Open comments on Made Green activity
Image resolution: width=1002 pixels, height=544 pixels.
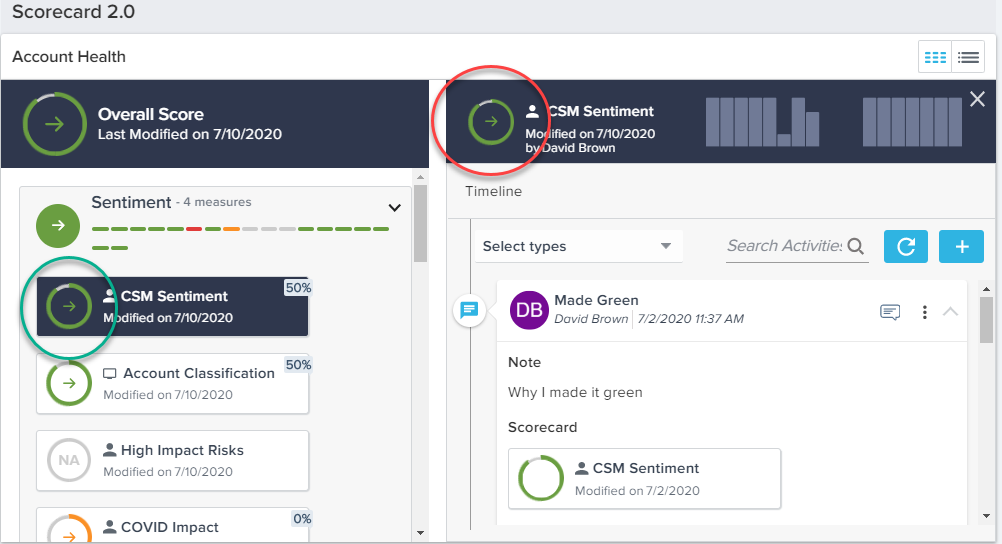click(890, 311)
